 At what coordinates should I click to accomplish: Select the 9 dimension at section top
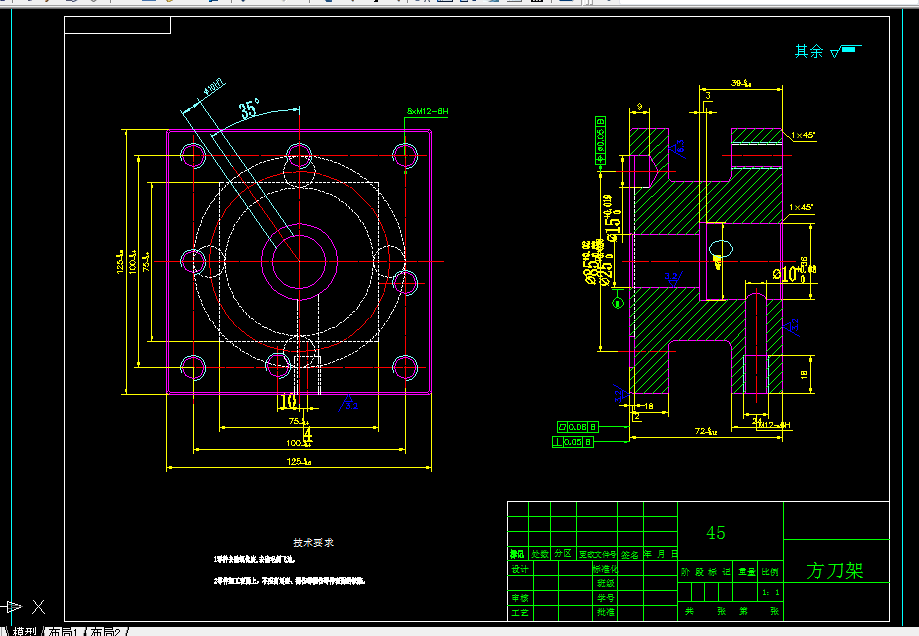click(x=639, y=107)
